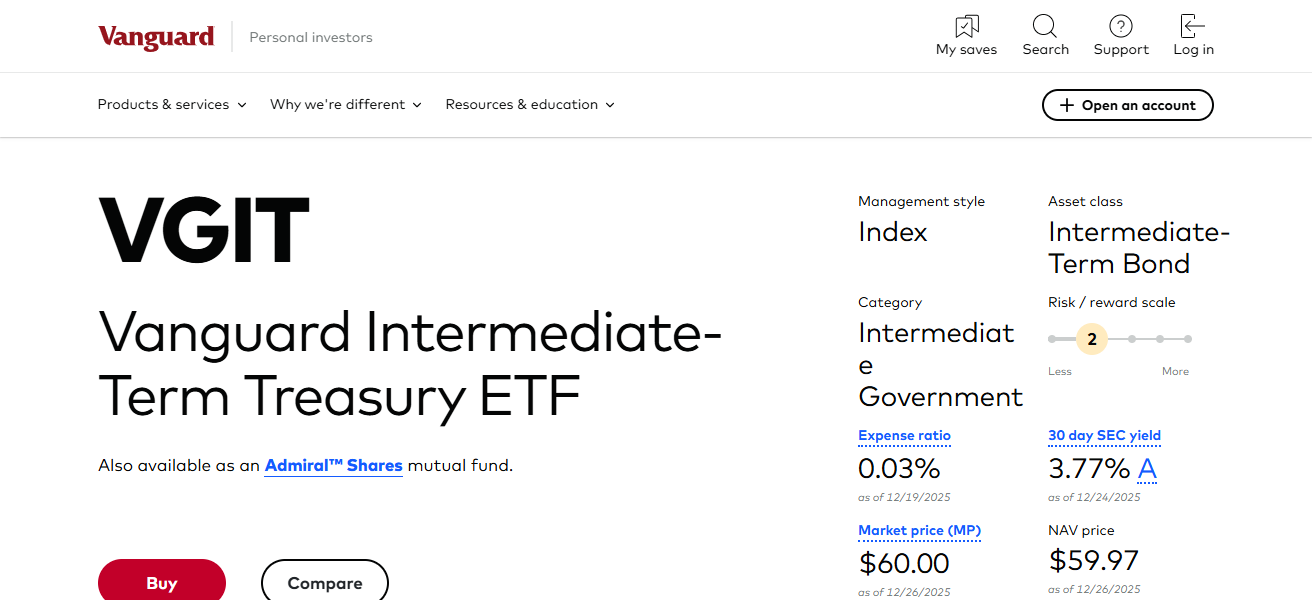Click the plus icon in Open an account
Screen dimensions: 1312x600
click(1069, 104)
